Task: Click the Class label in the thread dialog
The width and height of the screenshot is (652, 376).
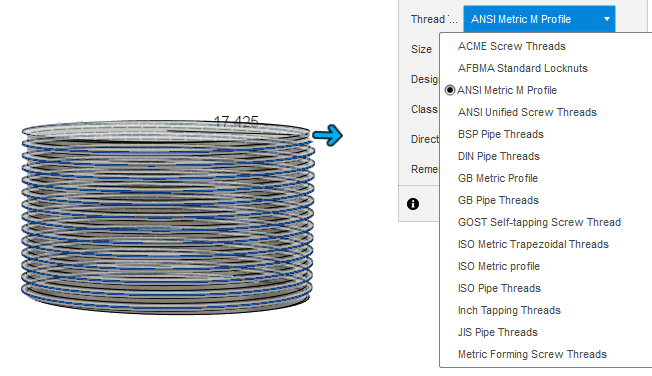Action: (x=424, y=109)
